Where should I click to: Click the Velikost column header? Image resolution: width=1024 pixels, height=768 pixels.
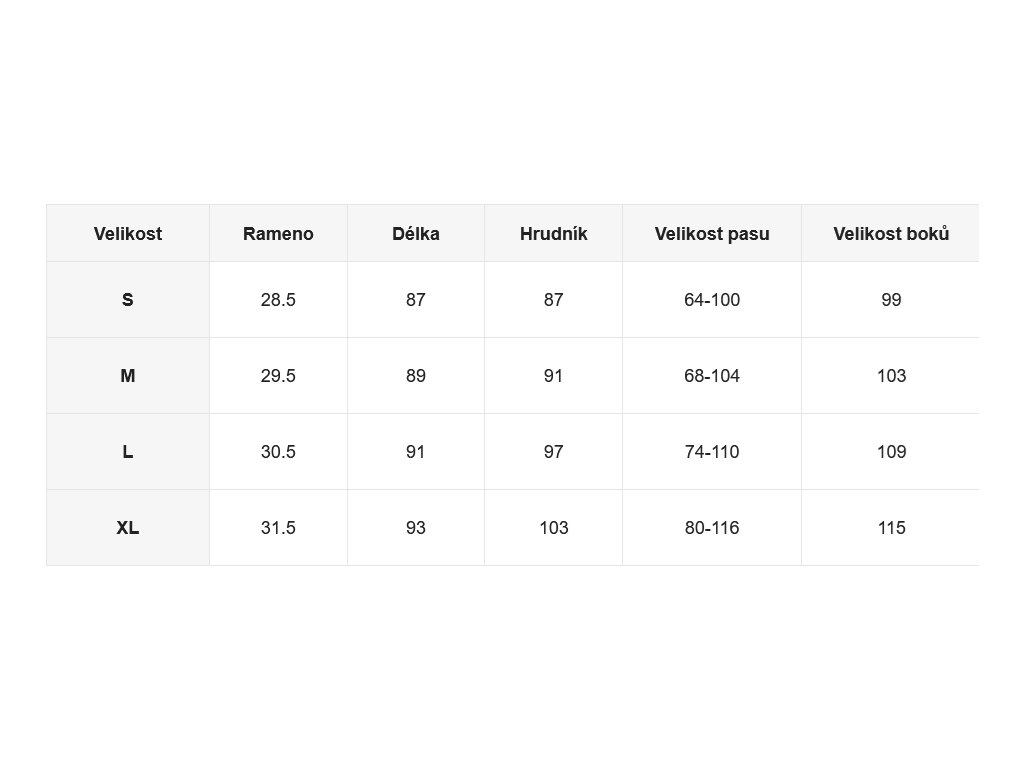[x=128, y=234]
